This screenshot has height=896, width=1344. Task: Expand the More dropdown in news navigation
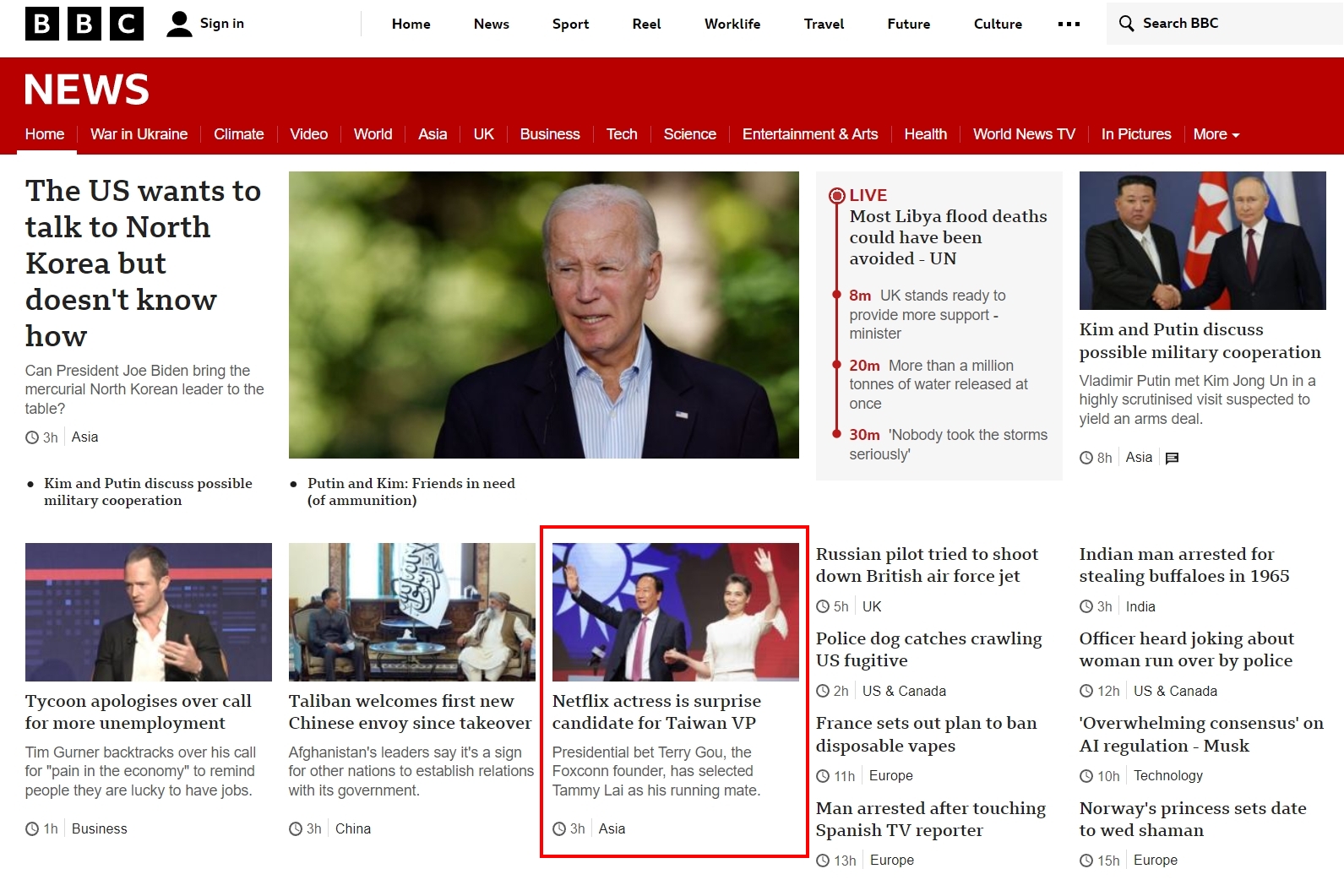click(x=1216, y=134)
